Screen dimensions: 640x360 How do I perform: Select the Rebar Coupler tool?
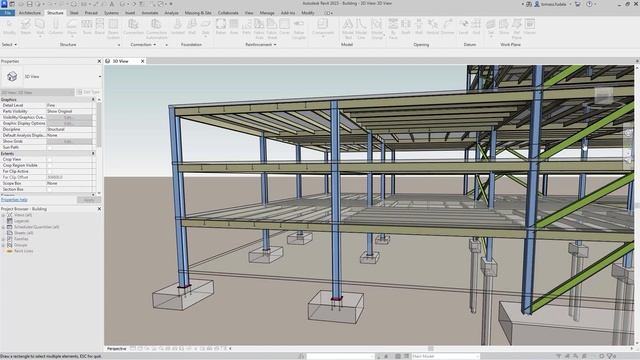(299, 29)
